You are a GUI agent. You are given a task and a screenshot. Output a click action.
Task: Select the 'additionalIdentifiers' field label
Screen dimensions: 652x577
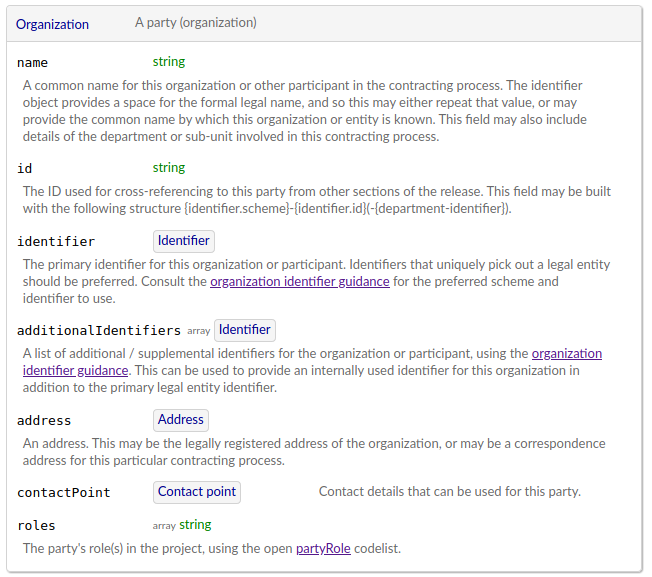click(99, 330)
